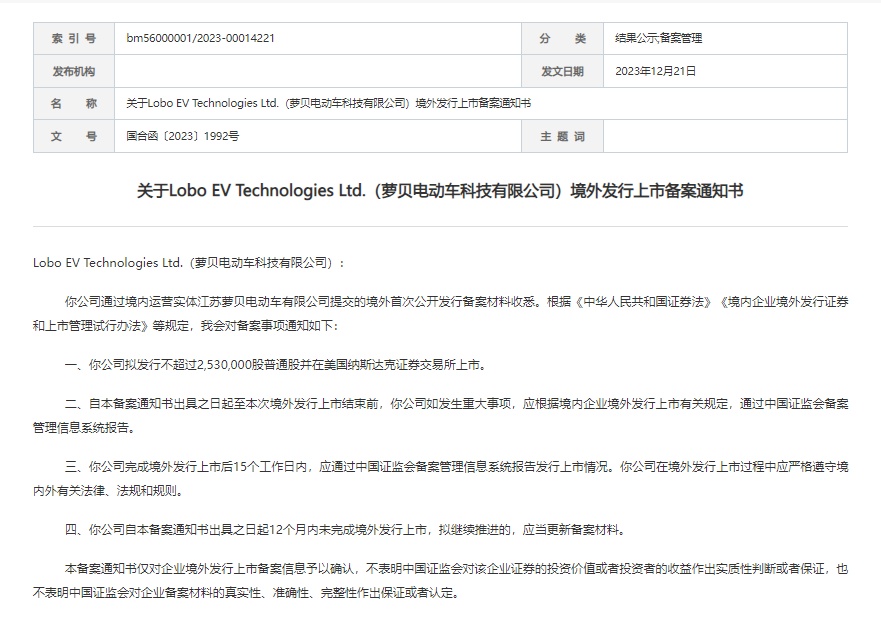Click the final line beginning 不表明中国证监会对企业备案材料

(x=247, y=593)
